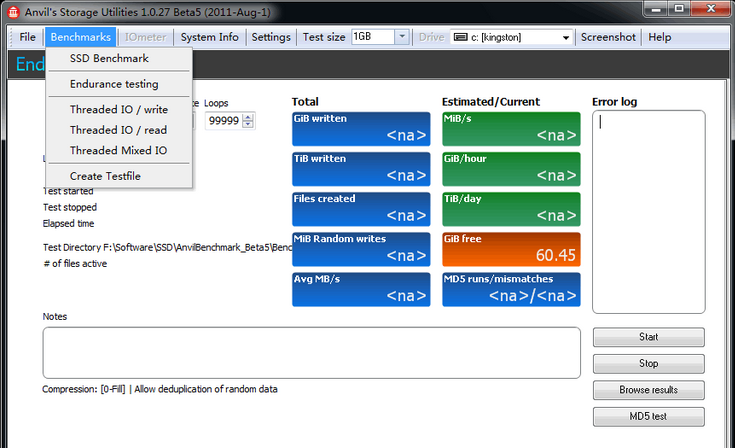Choose Endurance testing in the Benchmarks menu
Image resolution: width=735 pixels, height=448 pixels.
click(119, 84)
